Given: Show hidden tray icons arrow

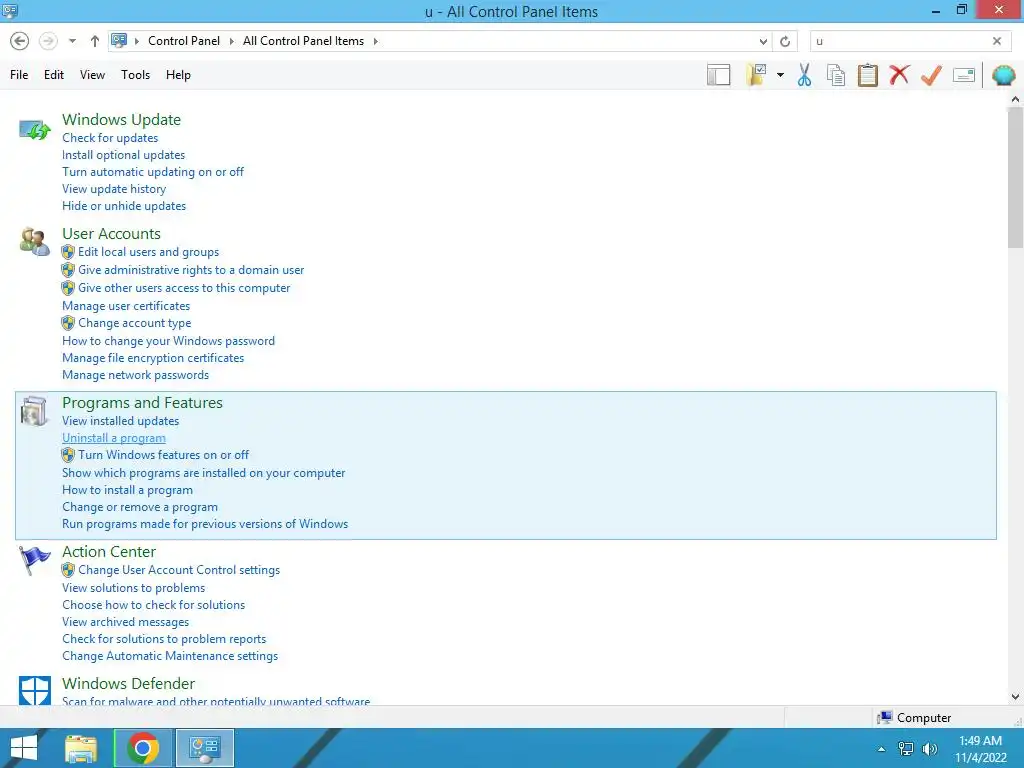Looking at the screenshot, I should [882, 749].
